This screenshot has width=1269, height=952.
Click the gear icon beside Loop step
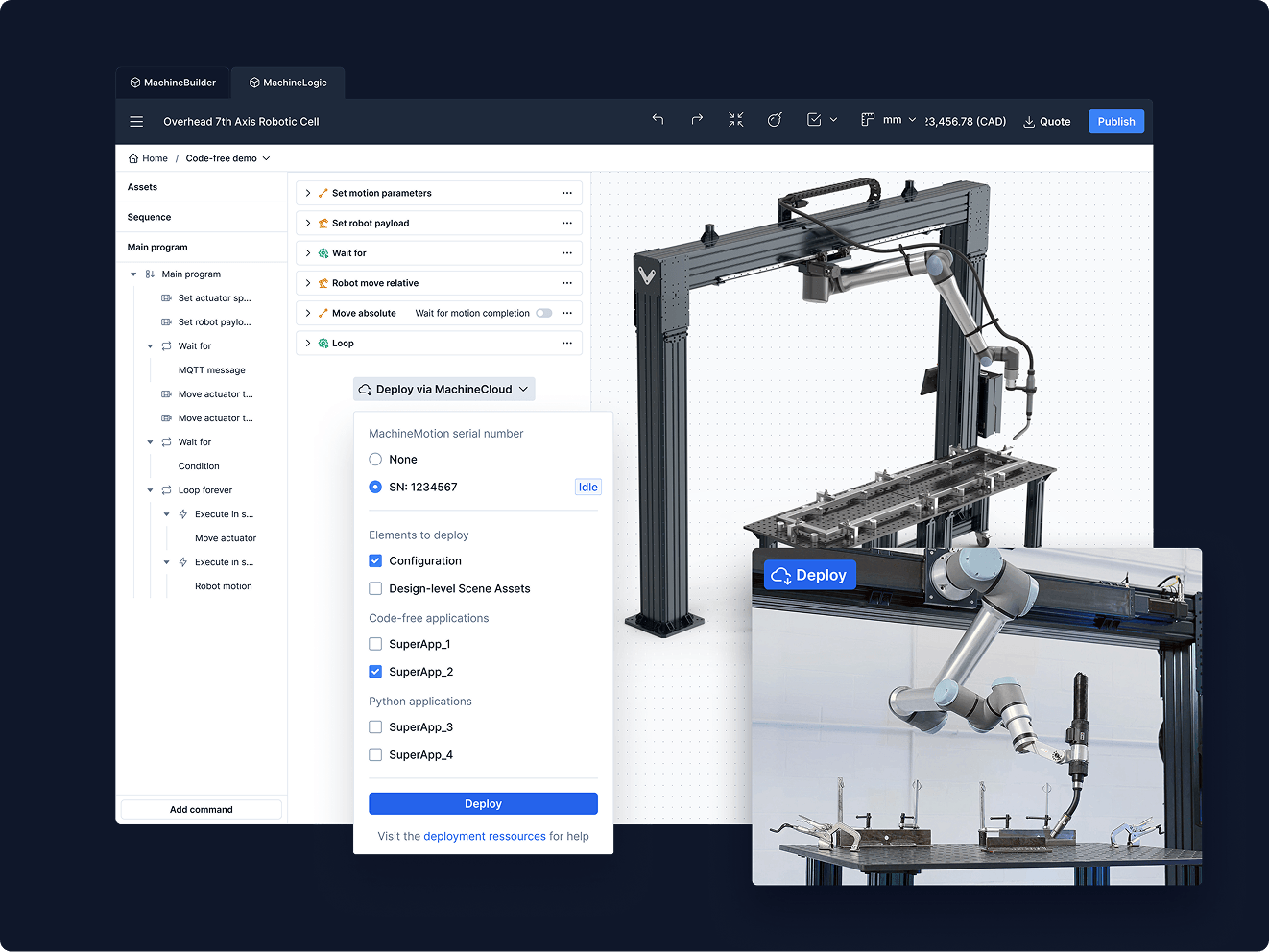(x=323, y=344)
